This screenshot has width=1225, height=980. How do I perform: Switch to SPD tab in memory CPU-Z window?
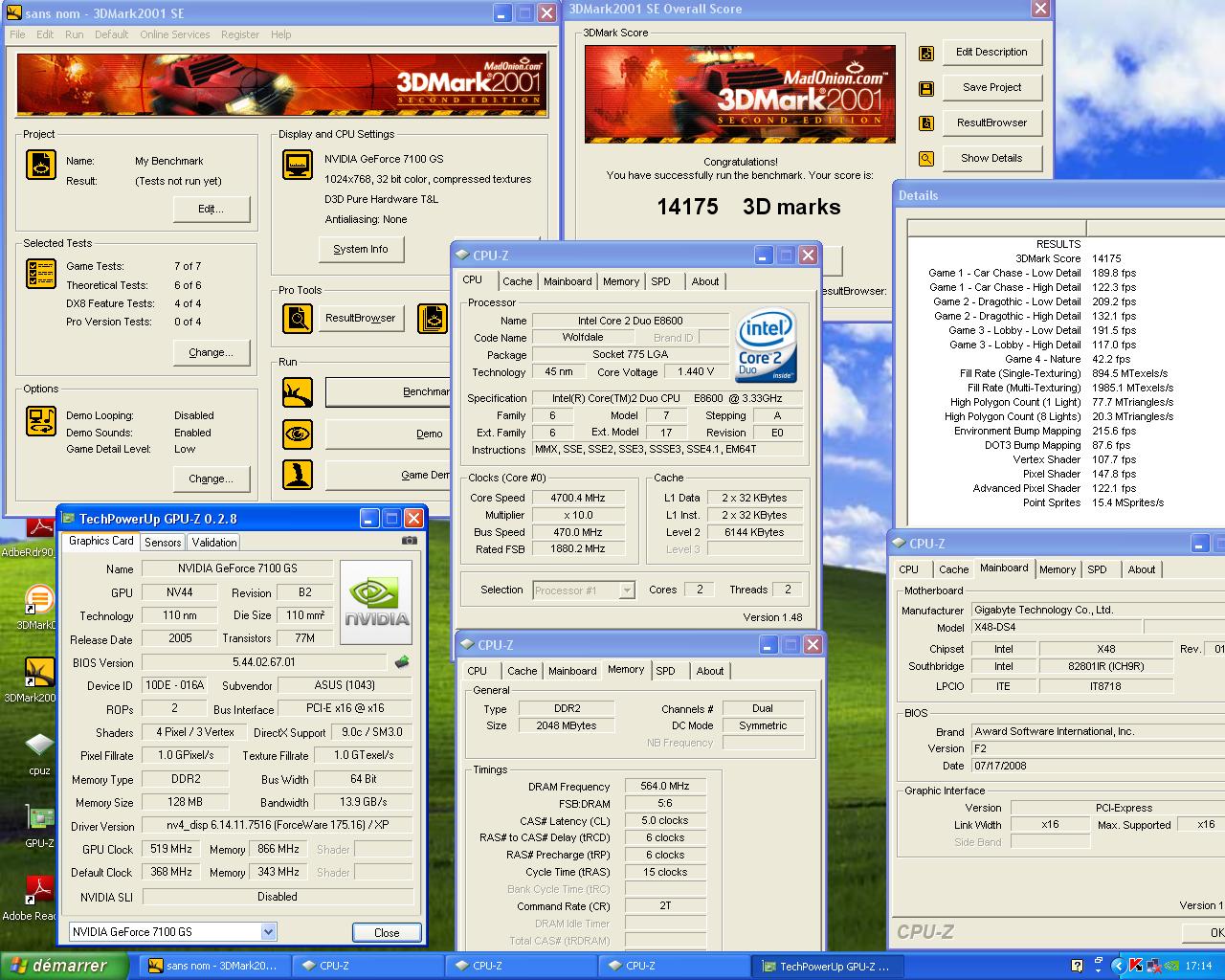(666, 671)
